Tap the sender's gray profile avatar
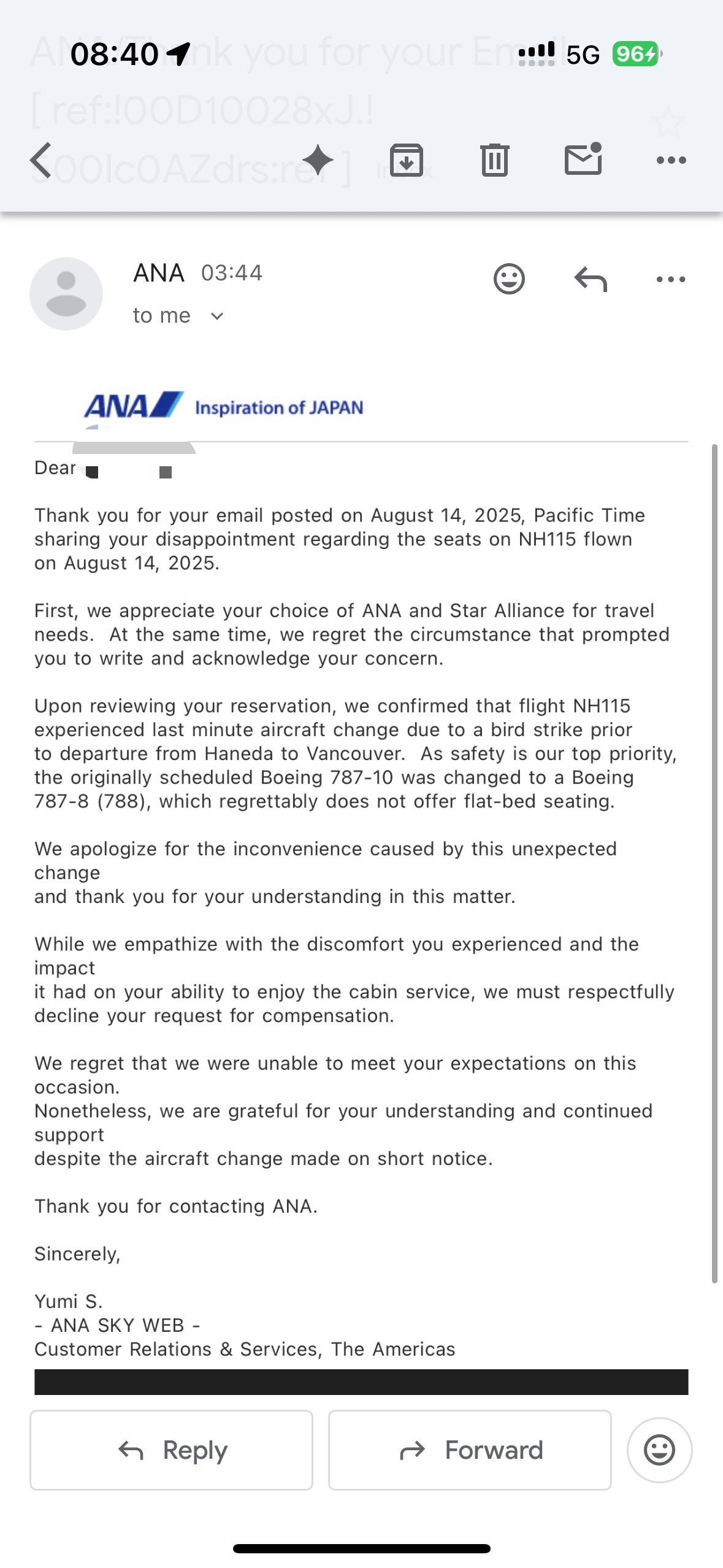The image size is (723, 1568). tap(66, 294)
